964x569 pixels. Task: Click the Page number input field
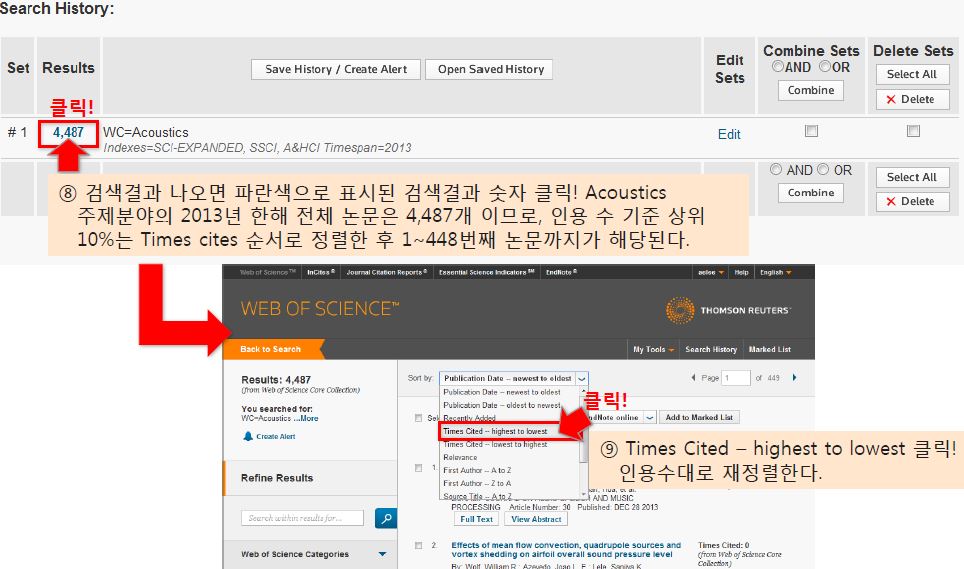(736, 378)
